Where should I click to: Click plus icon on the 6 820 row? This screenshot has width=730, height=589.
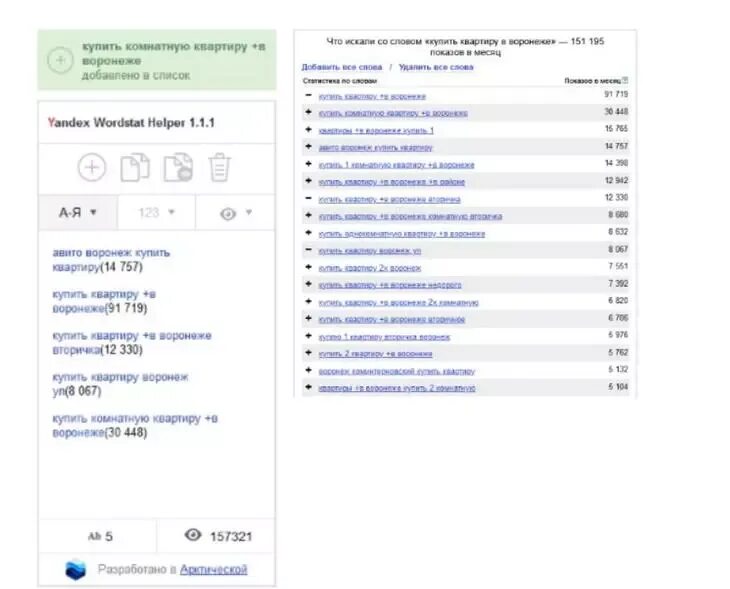[x=308, y=301]
